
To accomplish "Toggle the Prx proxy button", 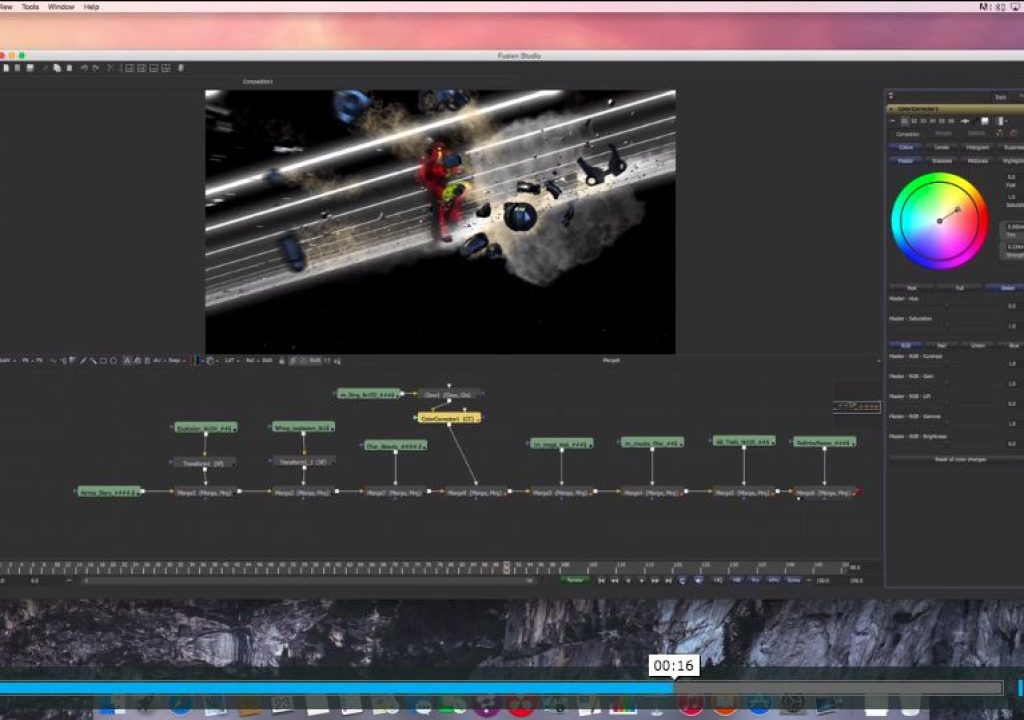I will 755,580.
